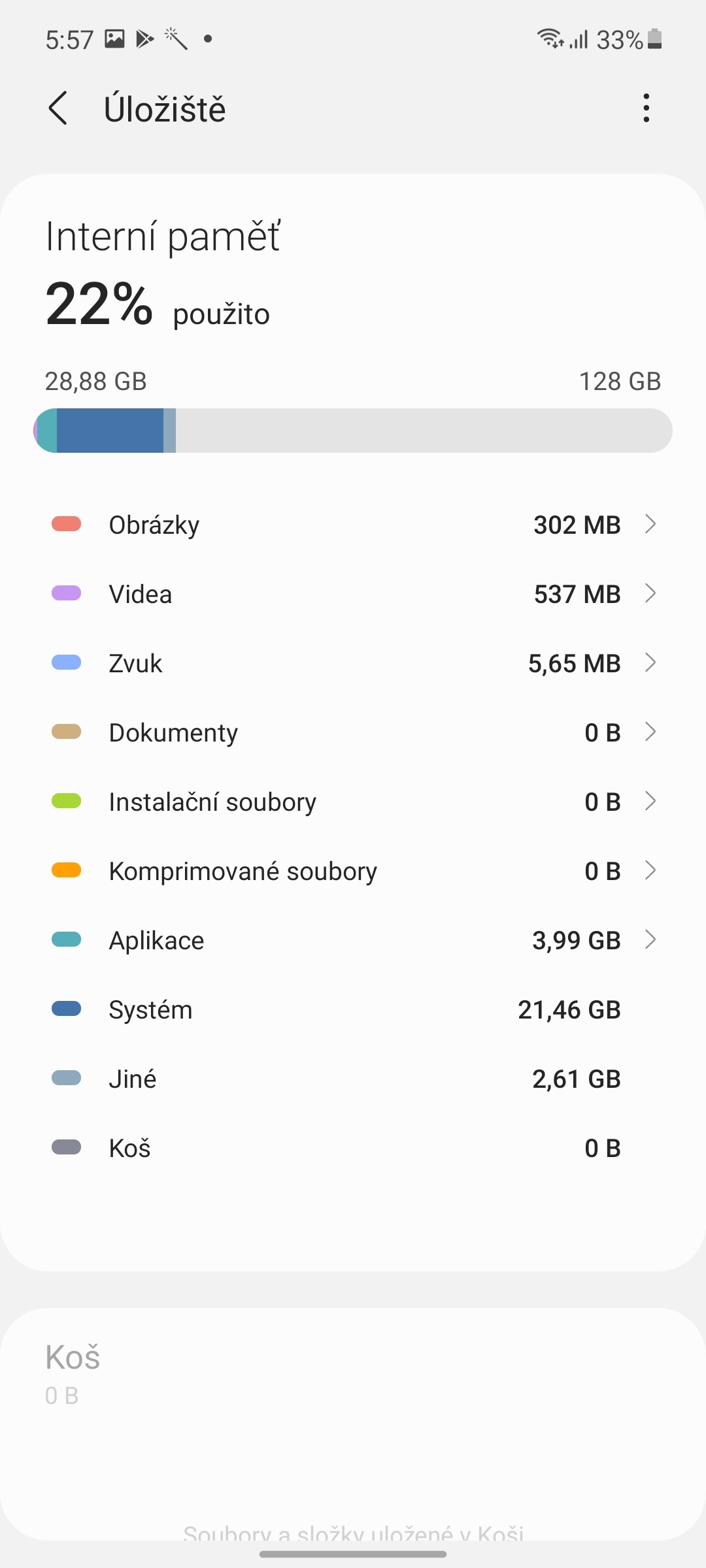Tap the red Obrázky color swatch
706x1568 pixels.
pos(66,524)
